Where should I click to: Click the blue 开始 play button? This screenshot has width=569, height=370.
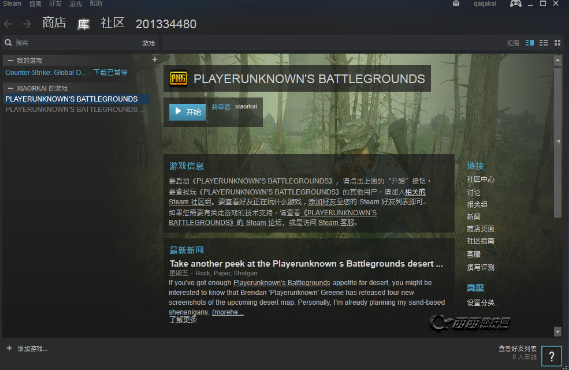[188, 112]
